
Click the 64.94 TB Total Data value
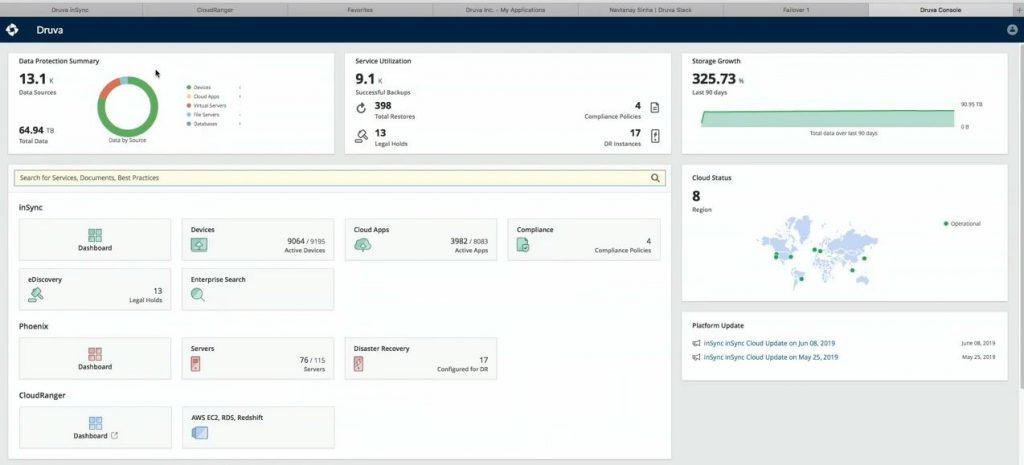37,130
